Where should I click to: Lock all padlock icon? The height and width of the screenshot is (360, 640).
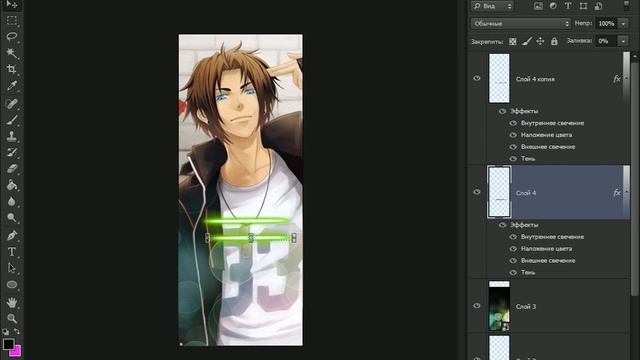pos(554,41)
